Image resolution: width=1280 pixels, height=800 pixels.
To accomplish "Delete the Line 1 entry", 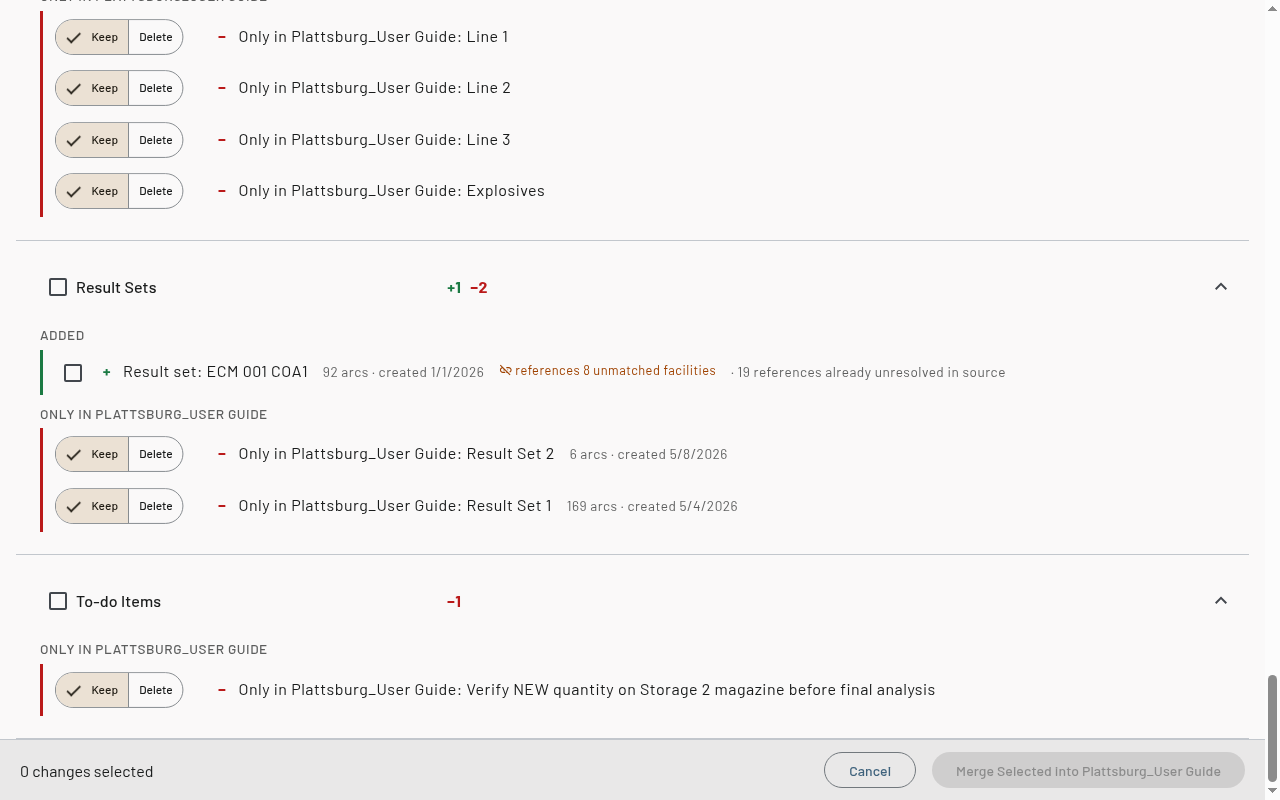I will 156,37.
